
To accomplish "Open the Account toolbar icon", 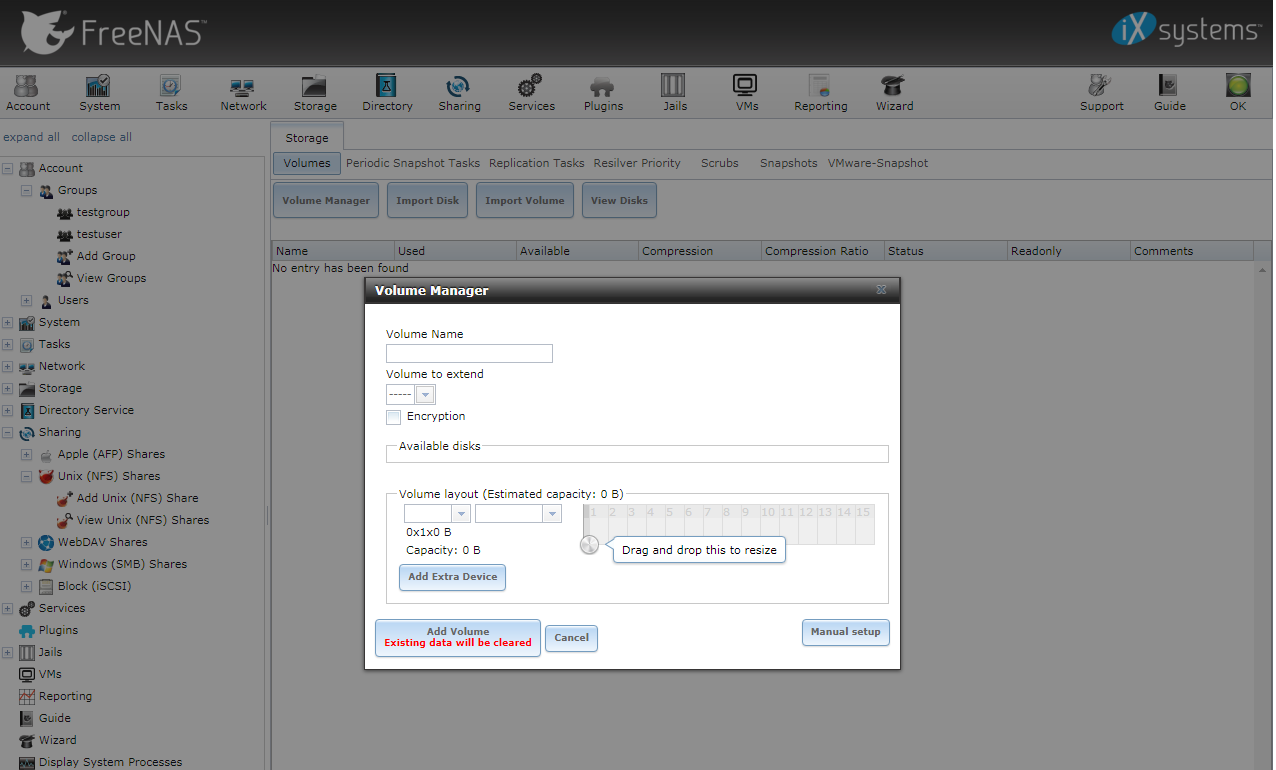I will (x=28, y=93).
